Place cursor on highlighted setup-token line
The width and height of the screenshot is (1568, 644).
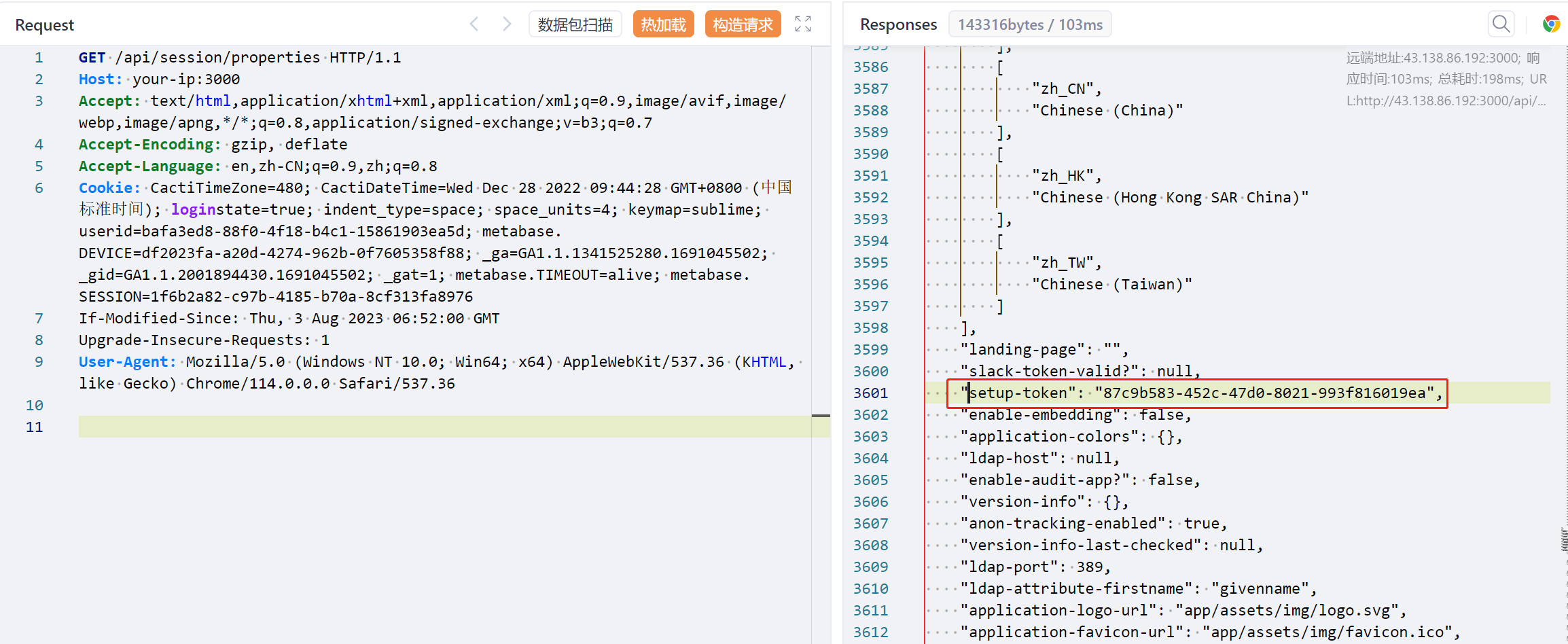coord(1196,393)
